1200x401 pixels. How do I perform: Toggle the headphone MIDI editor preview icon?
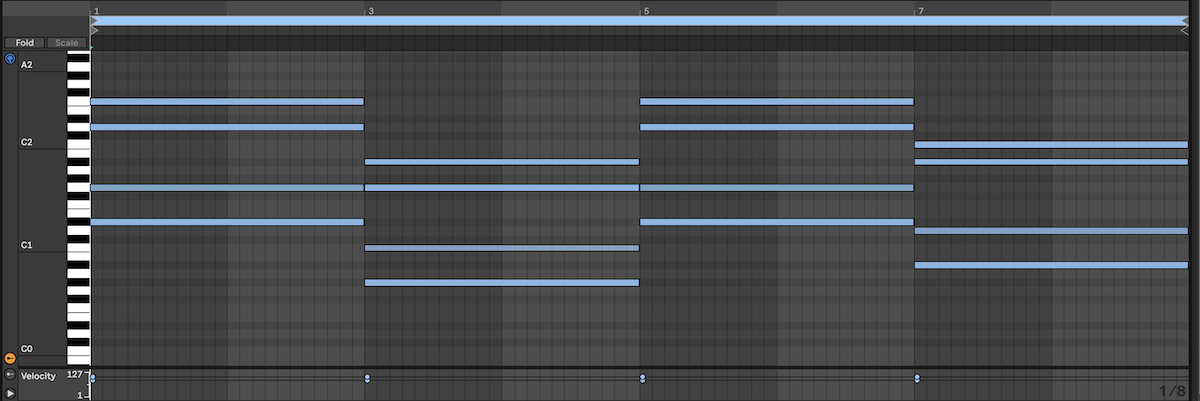(10, 59)
